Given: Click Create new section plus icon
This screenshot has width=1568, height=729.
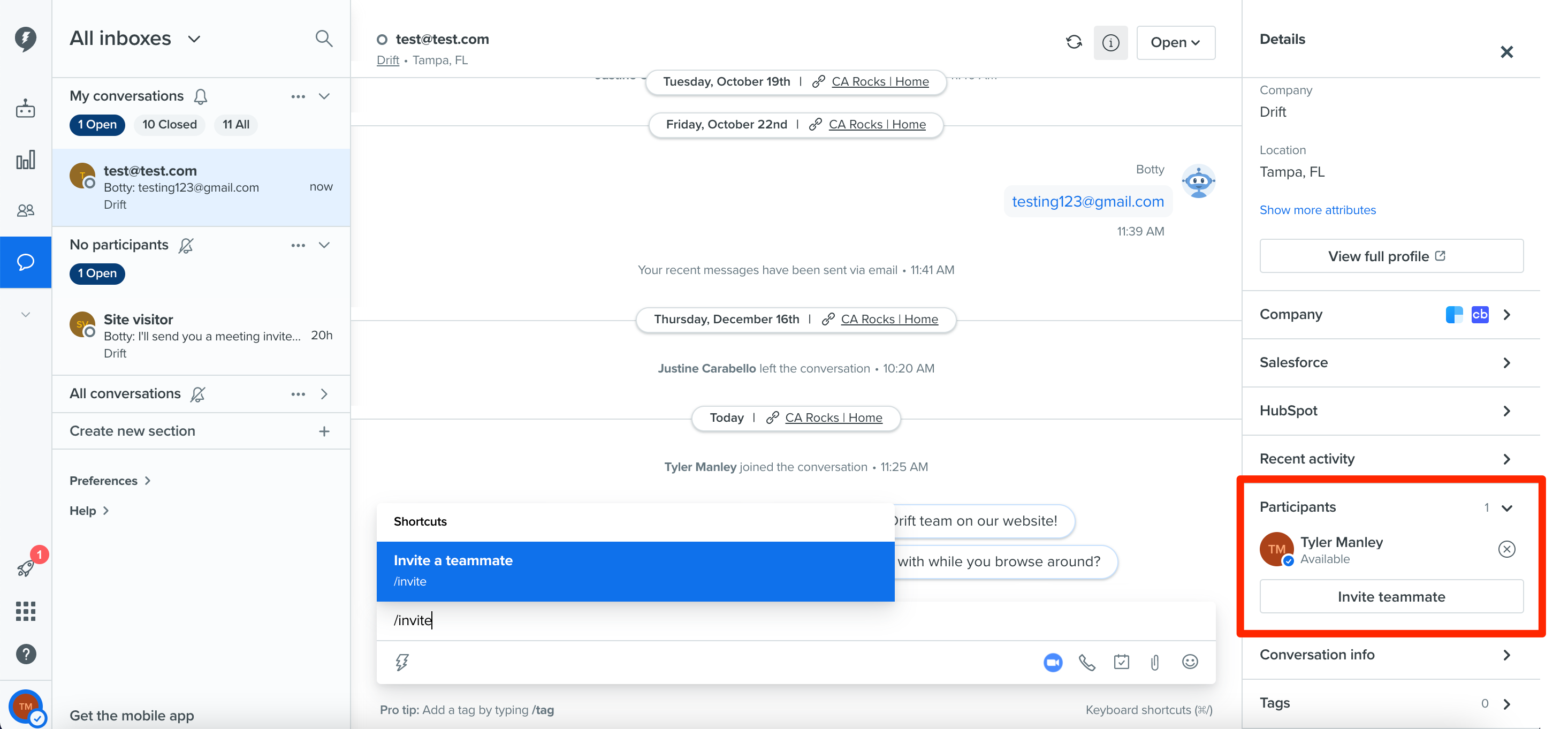Looking at the screenshot, I should click(324, 431).
